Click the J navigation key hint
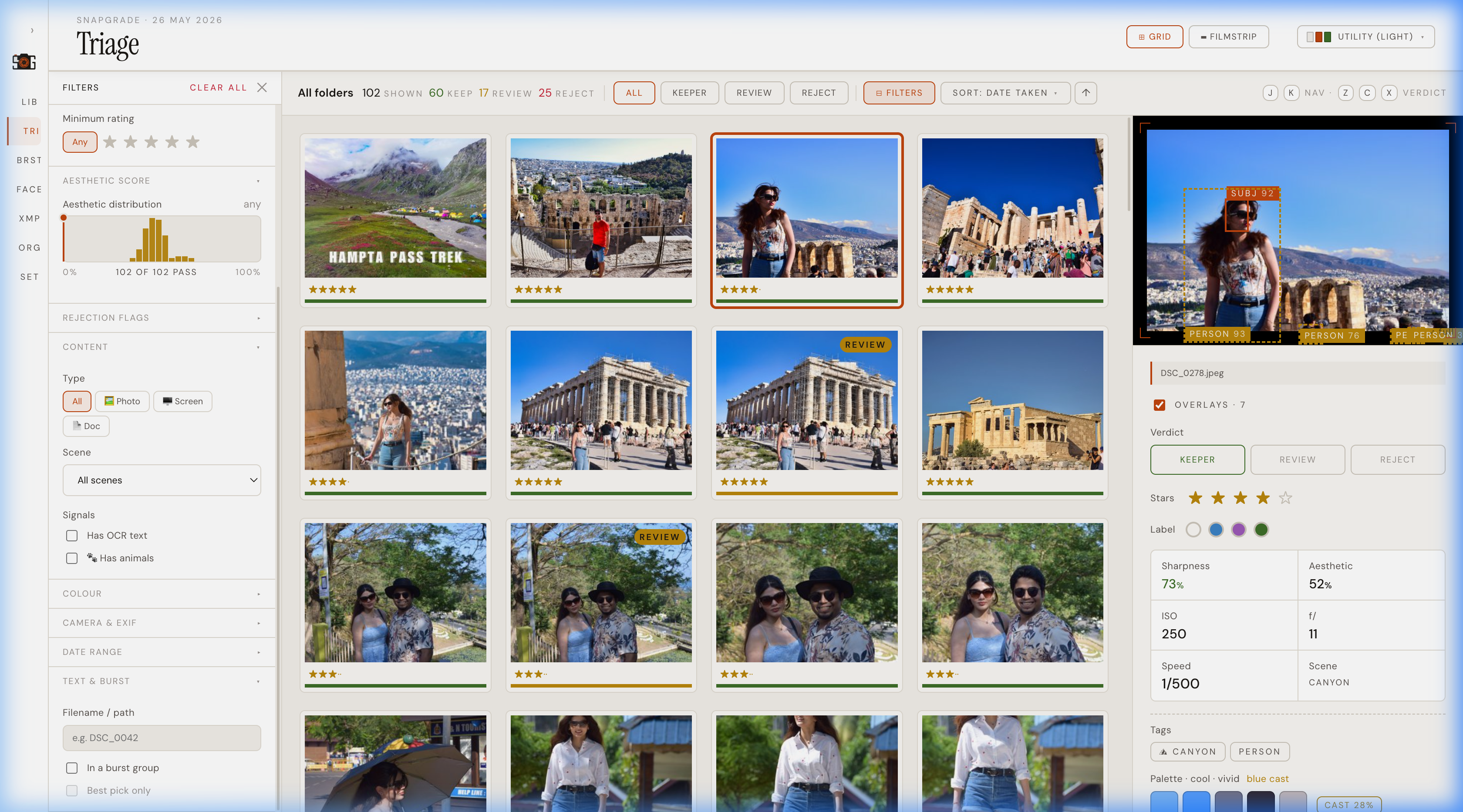 (x=1271, y=93)
